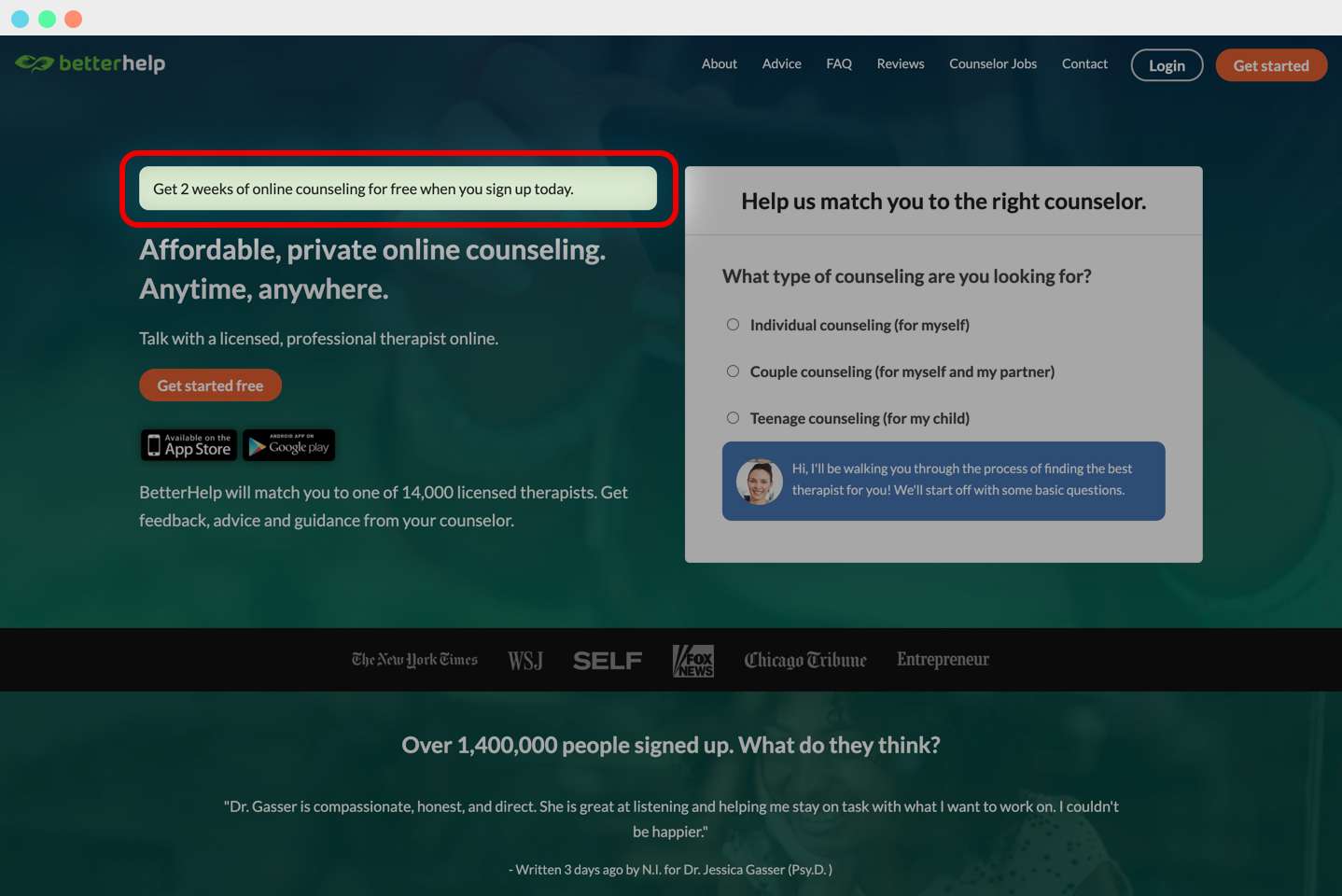Open the App Store download badge

[x=189, y=445]
